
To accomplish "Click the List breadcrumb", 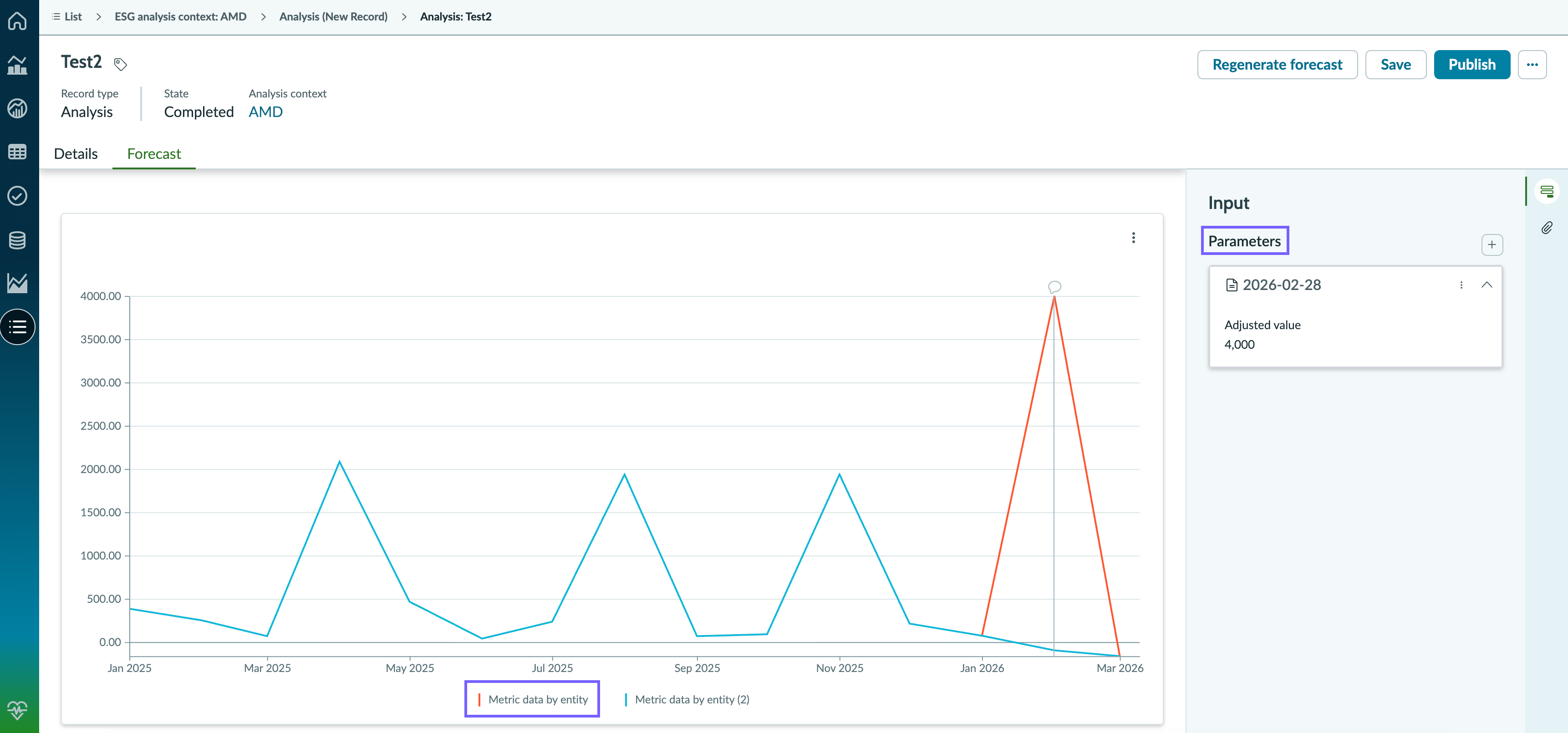I will (x=67, y=16).
